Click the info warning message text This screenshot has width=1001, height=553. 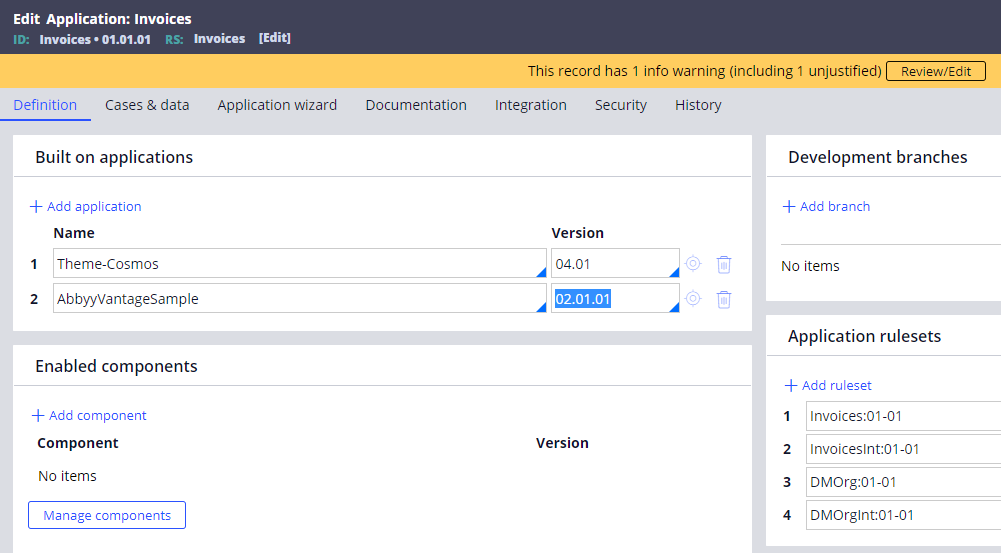click(704, 71)
